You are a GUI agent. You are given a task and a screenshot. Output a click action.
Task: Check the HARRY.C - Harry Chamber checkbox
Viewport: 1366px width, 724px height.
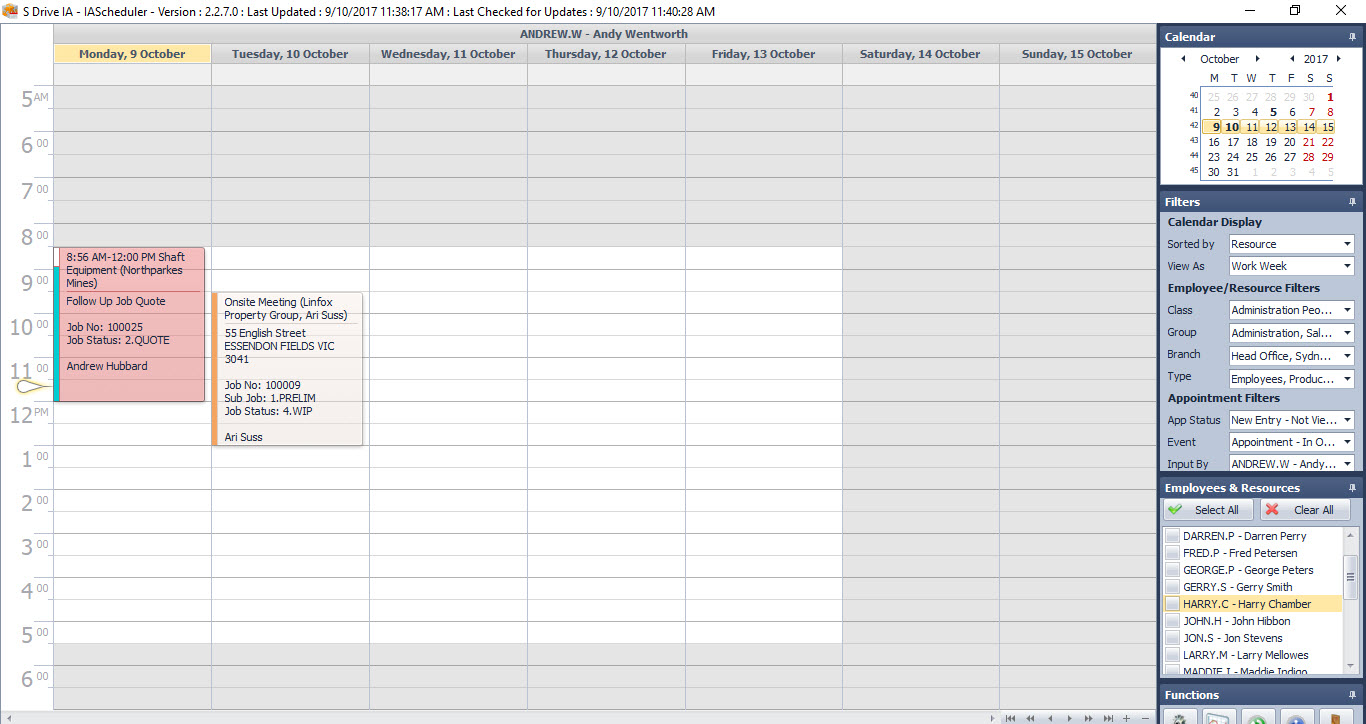pos(1173,604)
